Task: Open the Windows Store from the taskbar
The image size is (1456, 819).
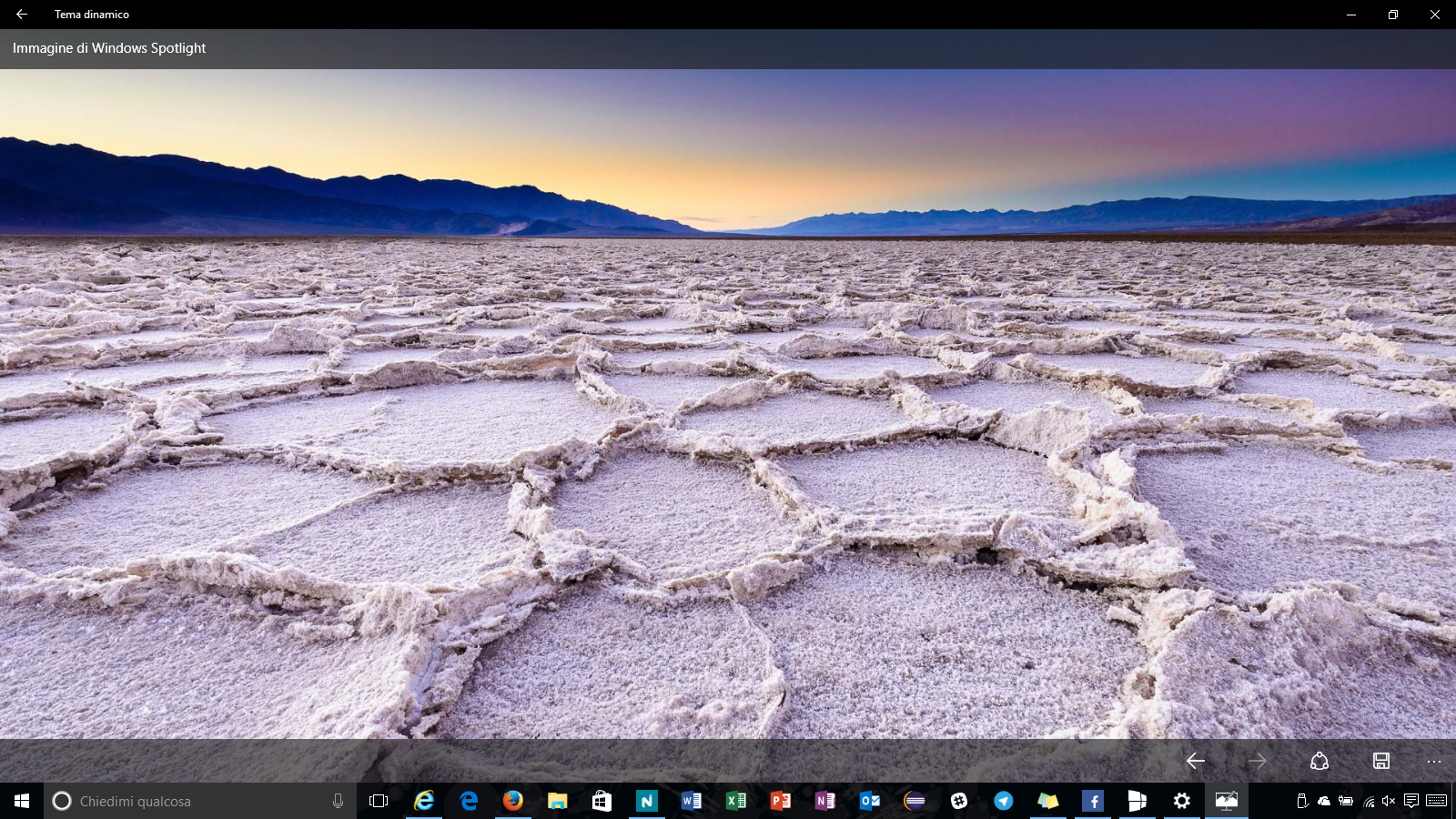Action: tap(602, 801)
